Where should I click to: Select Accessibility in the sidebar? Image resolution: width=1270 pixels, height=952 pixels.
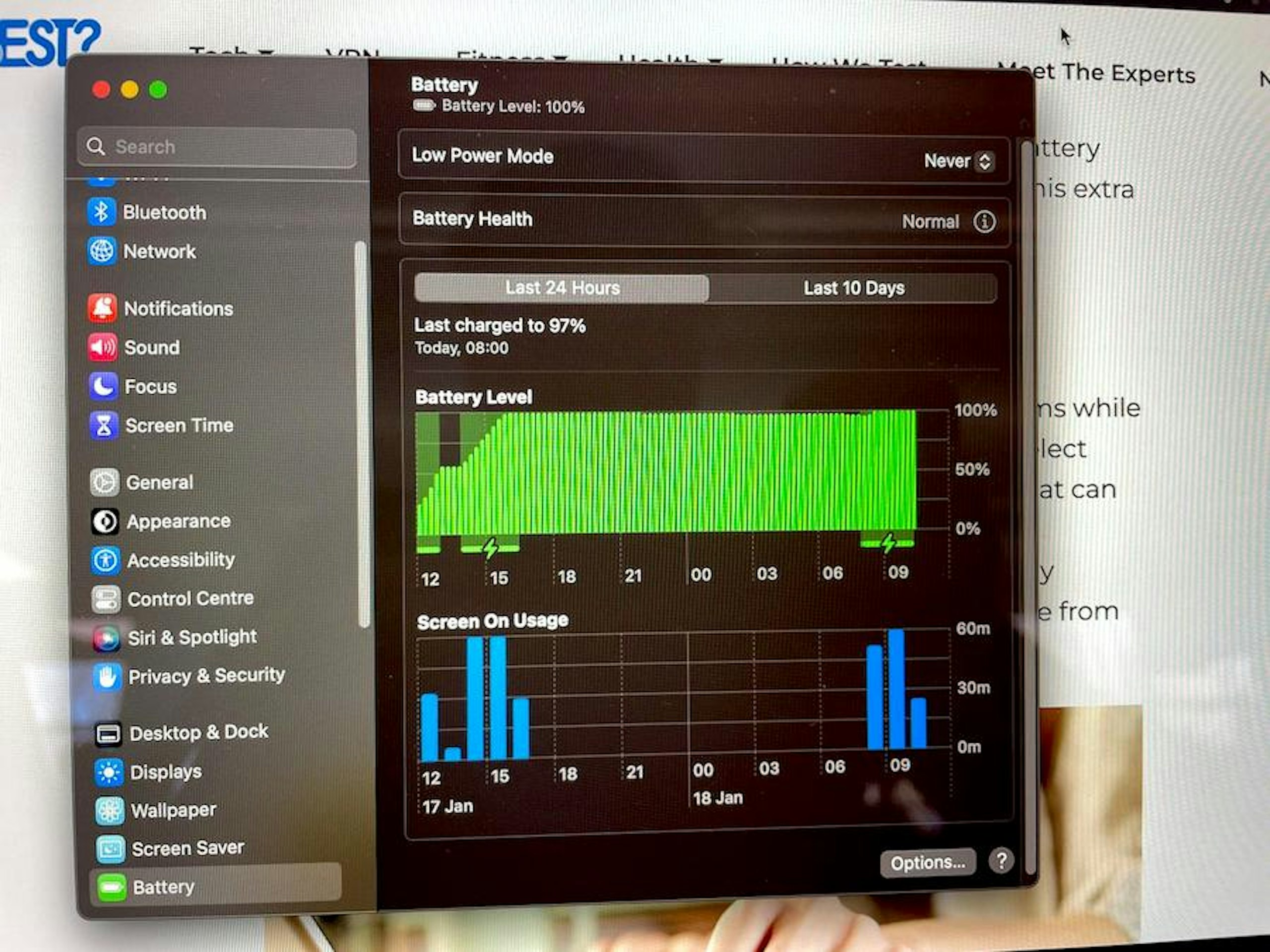(181, 559)
